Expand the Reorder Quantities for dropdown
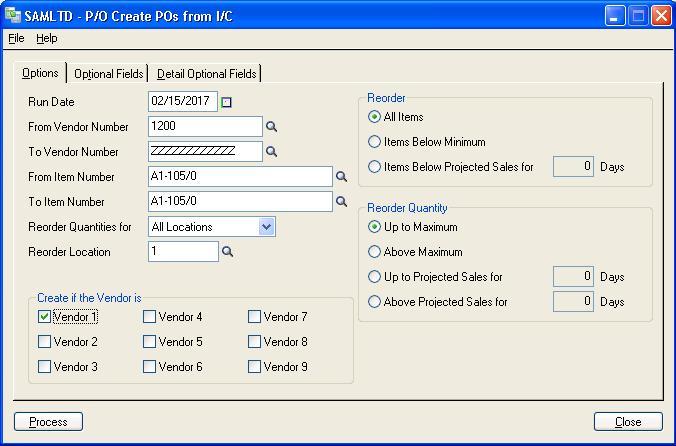Image resolution: width=676 pixels, height=446 pixels. 266,227
